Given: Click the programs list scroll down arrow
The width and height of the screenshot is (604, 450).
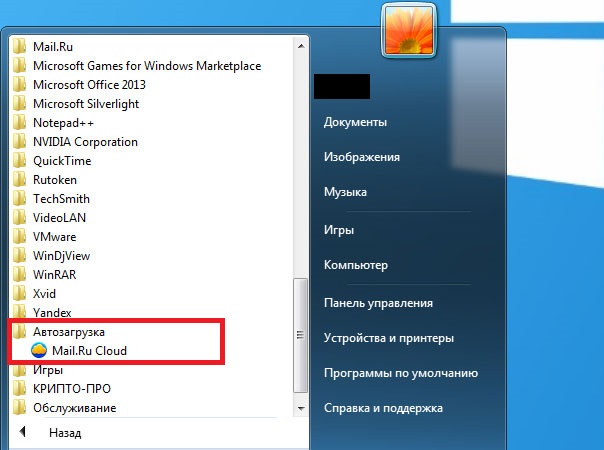Looking at the screenshot, I should tap(301, 408).
